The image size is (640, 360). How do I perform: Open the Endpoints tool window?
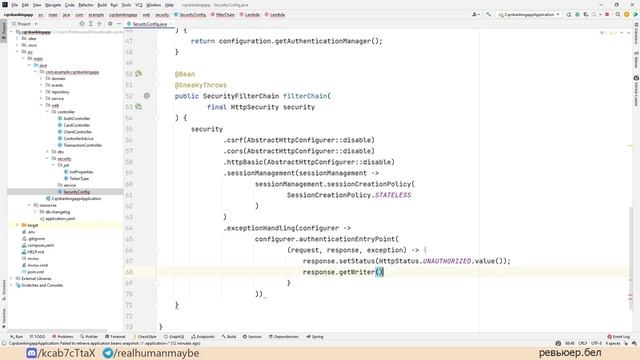(203, 337)
